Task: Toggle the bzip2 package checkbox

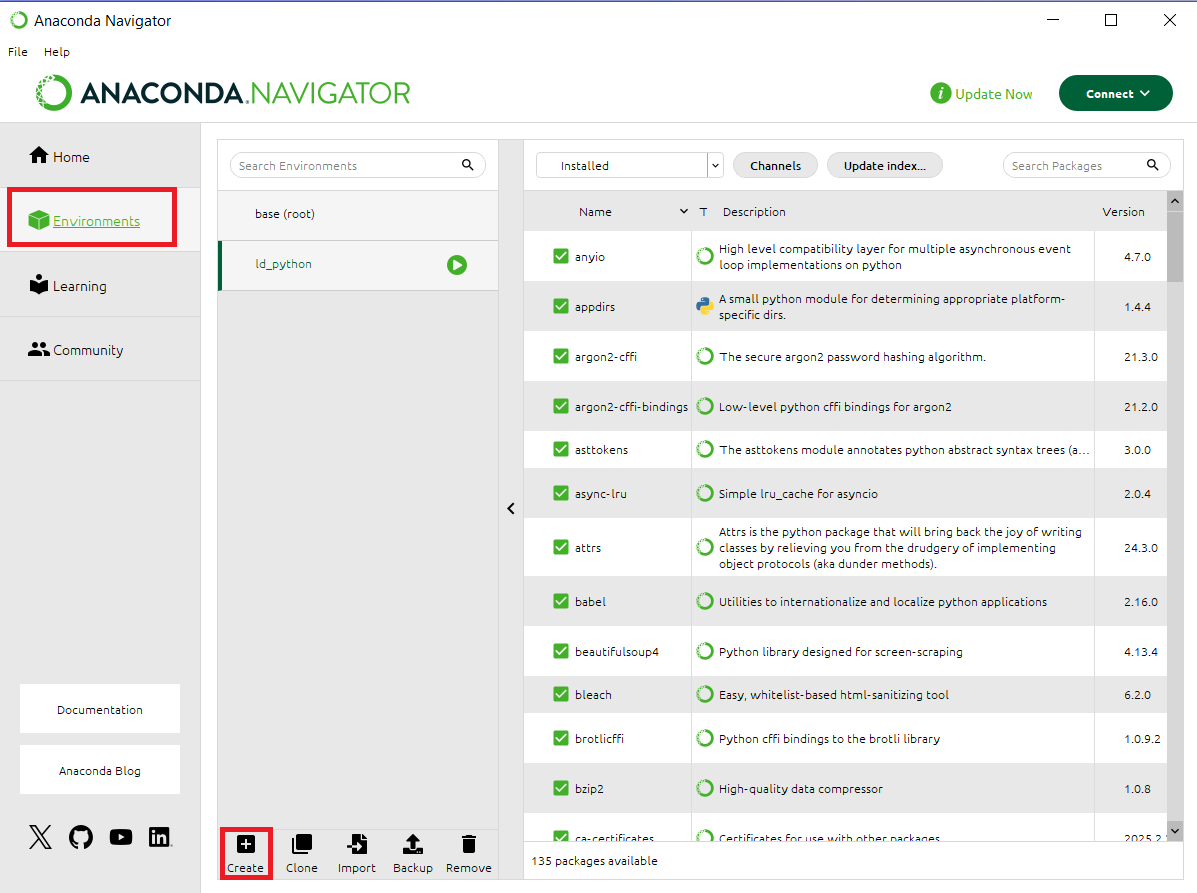Action: tap(561, 787)
